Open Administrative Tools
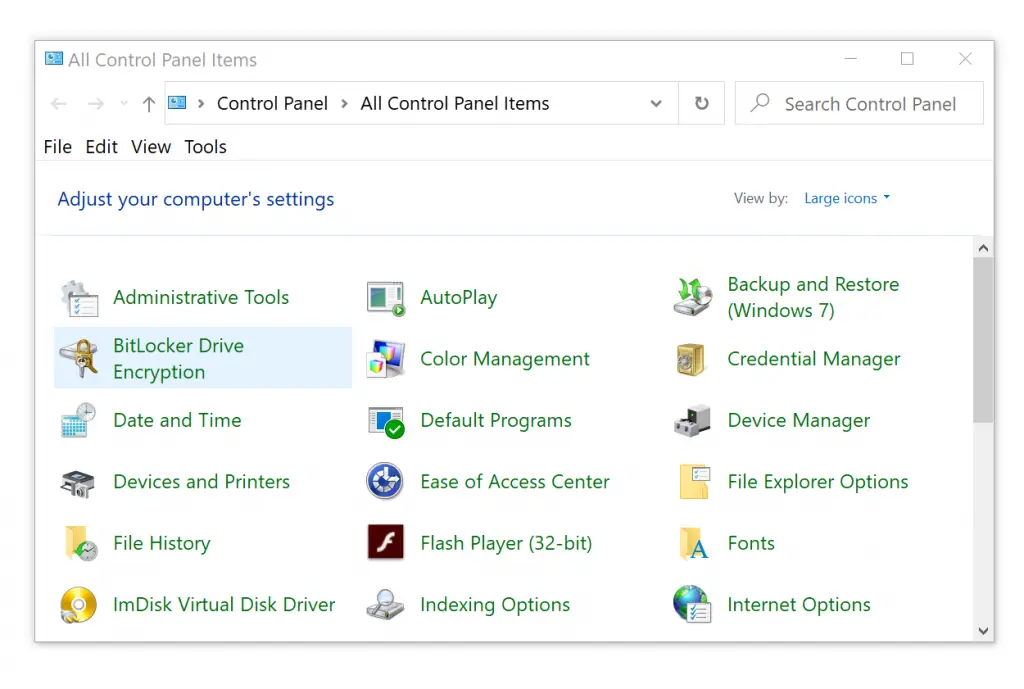Image resolution: width=1024 pixels, height=689 pixels. tap(200, 297)
